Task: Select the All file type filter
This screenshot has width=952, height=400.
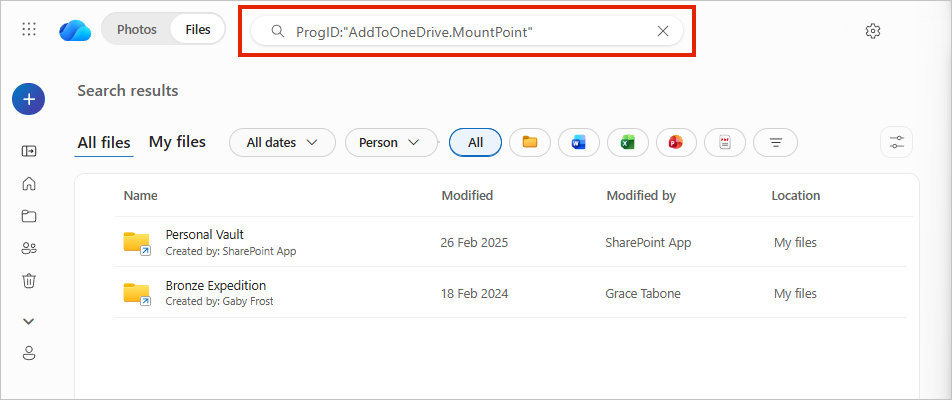Action: point(475,143)
